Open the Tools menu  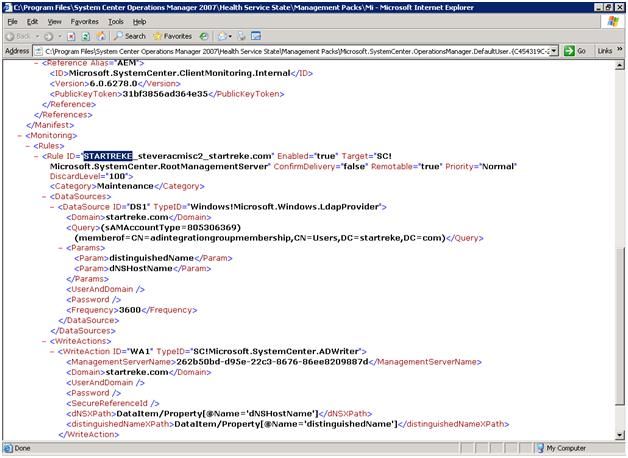click(x=116, y=22)
